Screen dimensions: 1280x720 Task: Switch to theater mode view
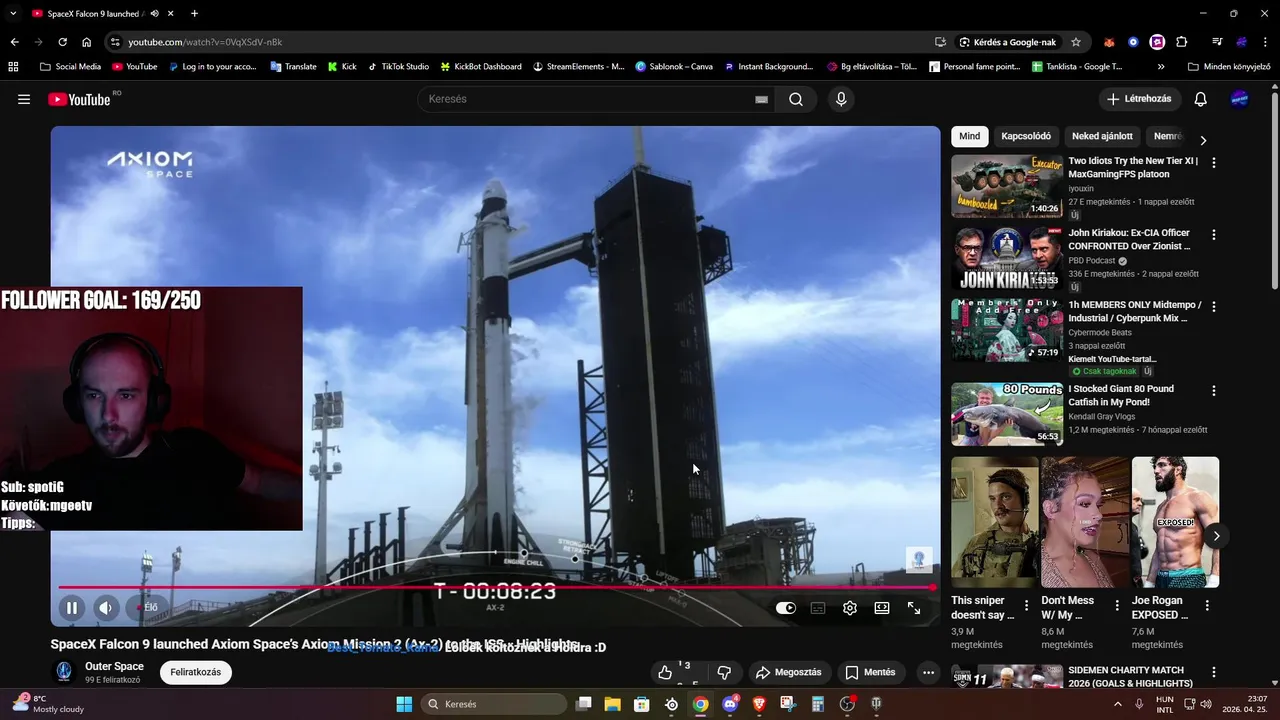pos(882,608)
